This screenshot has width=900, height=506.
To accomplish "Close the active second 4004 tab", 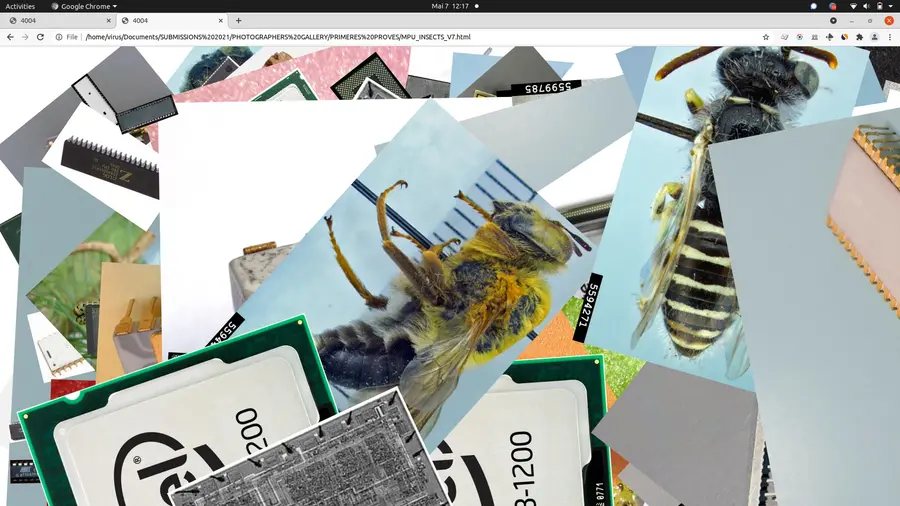I will (220, 21).
